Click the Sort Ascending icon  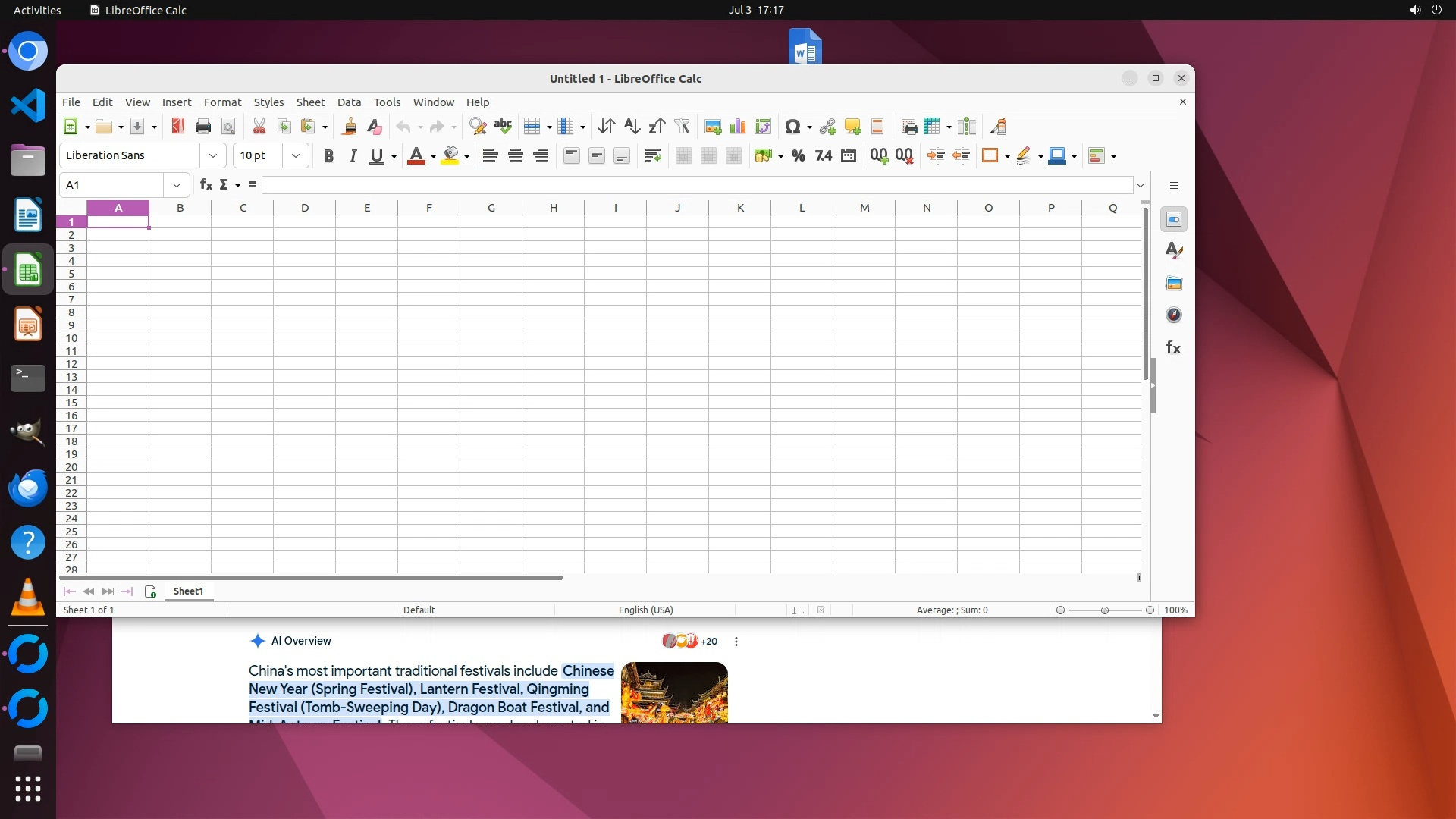[x=632, y=127]
